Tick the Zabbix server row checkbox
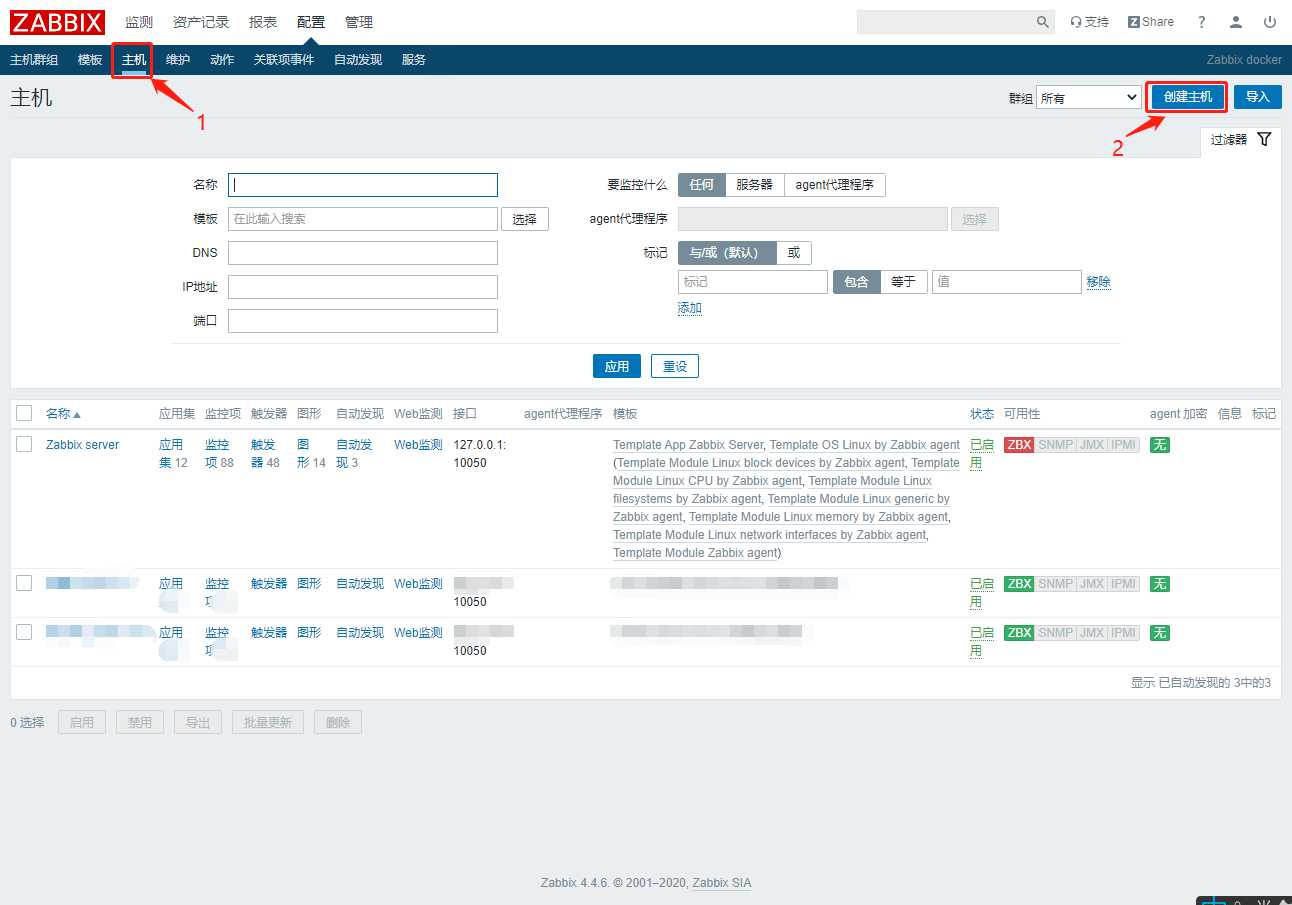Image resolution: width=1292 pixels, height=905 pixels. [24, 444]
